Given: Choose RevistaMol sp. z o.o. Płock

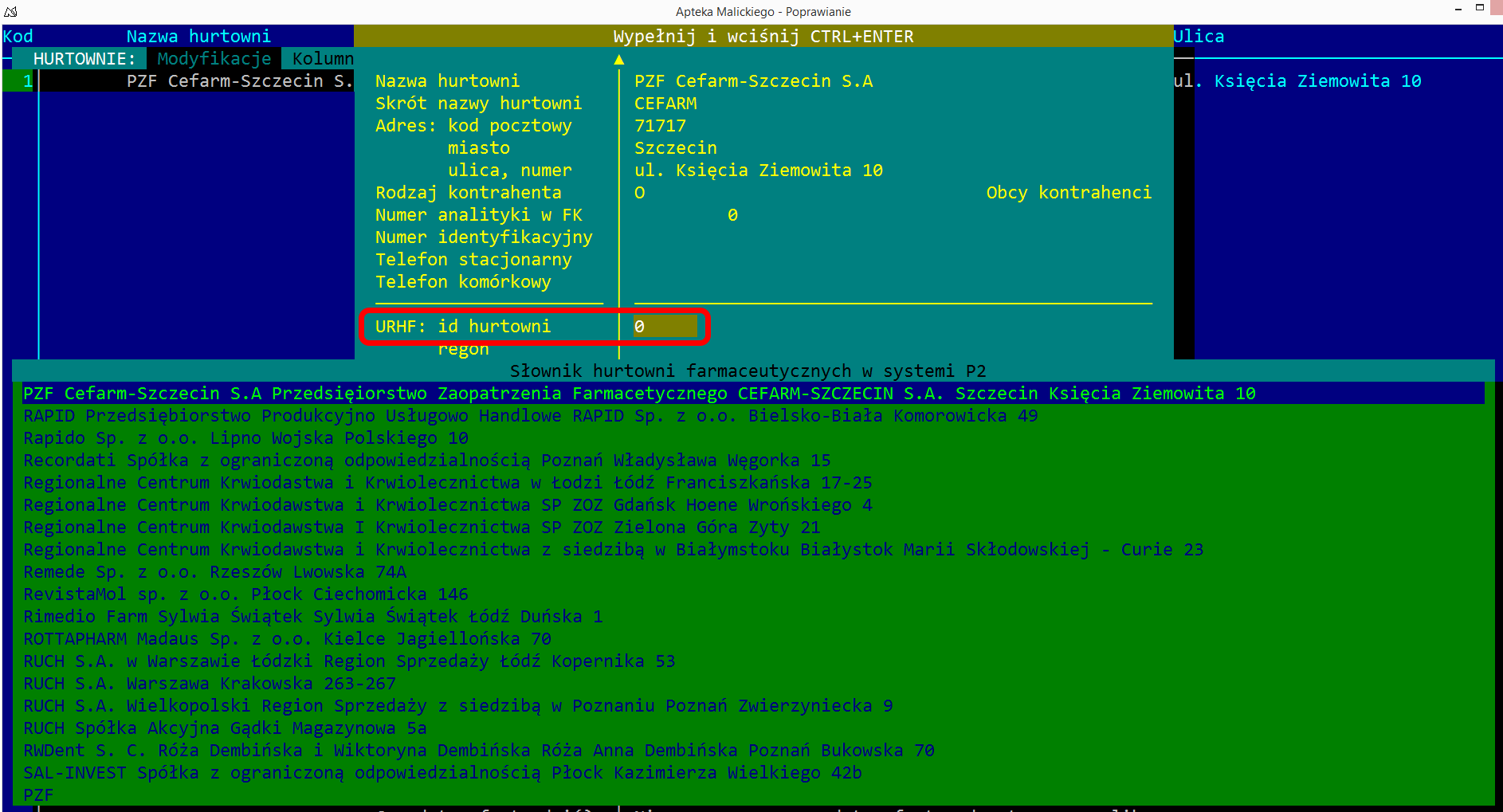Looking at the screenshot, I should tap(245, 594).
